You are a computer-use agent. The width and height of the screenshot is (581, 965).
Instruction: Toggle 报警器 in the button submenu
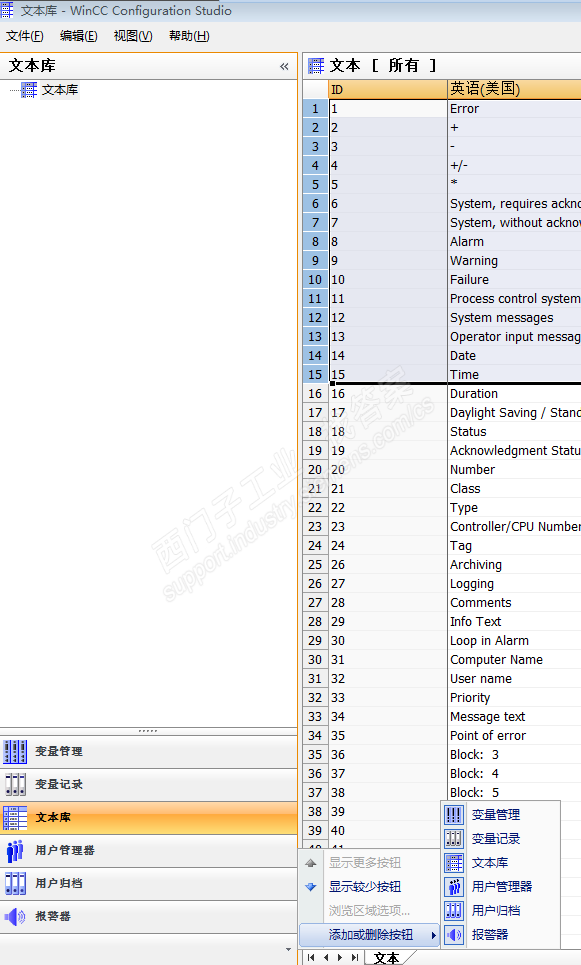[500, 935]
